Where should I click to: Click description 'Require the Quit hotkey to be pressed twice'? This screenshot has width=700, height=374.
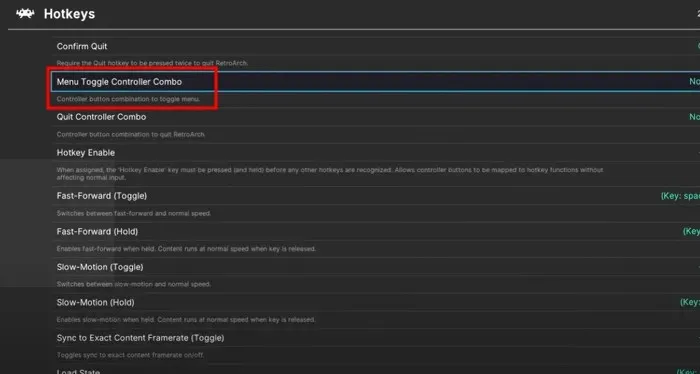click(152, 63)
